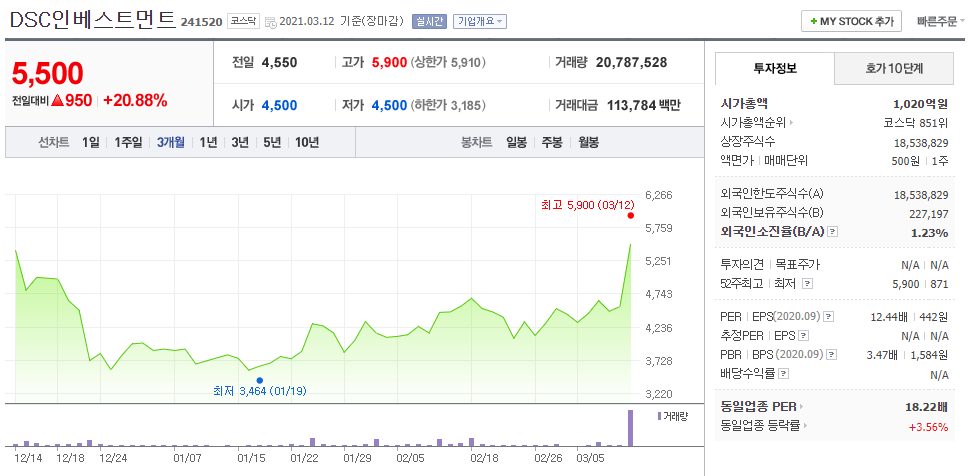Select the 1년 line chart period
This screenshot has height=476, width=971.
(x=208, y=142)
